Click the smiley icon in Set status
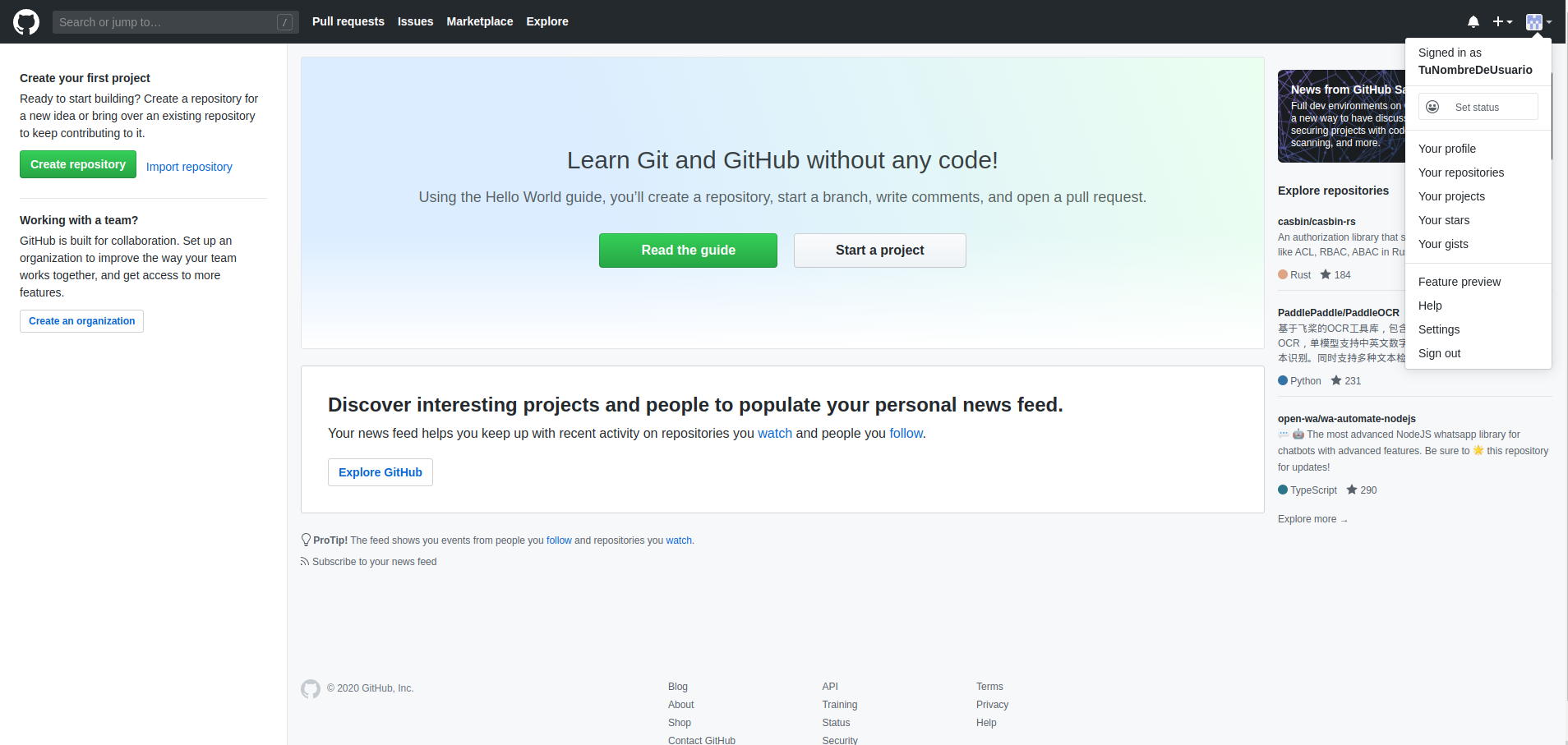 [x=1432, y=107]
